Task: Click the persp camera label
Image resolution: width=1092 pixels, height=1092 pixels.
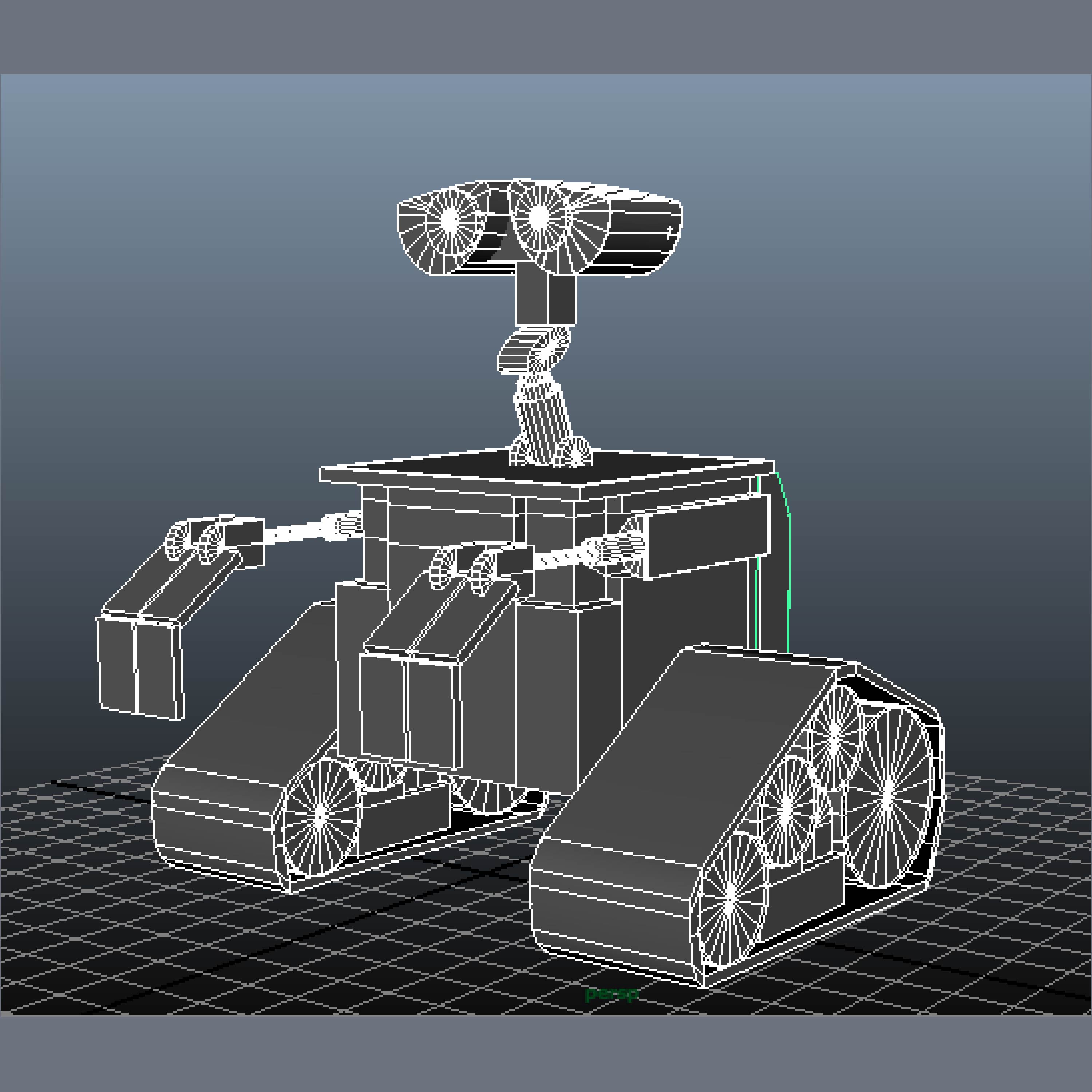Action: pos(612,993)
